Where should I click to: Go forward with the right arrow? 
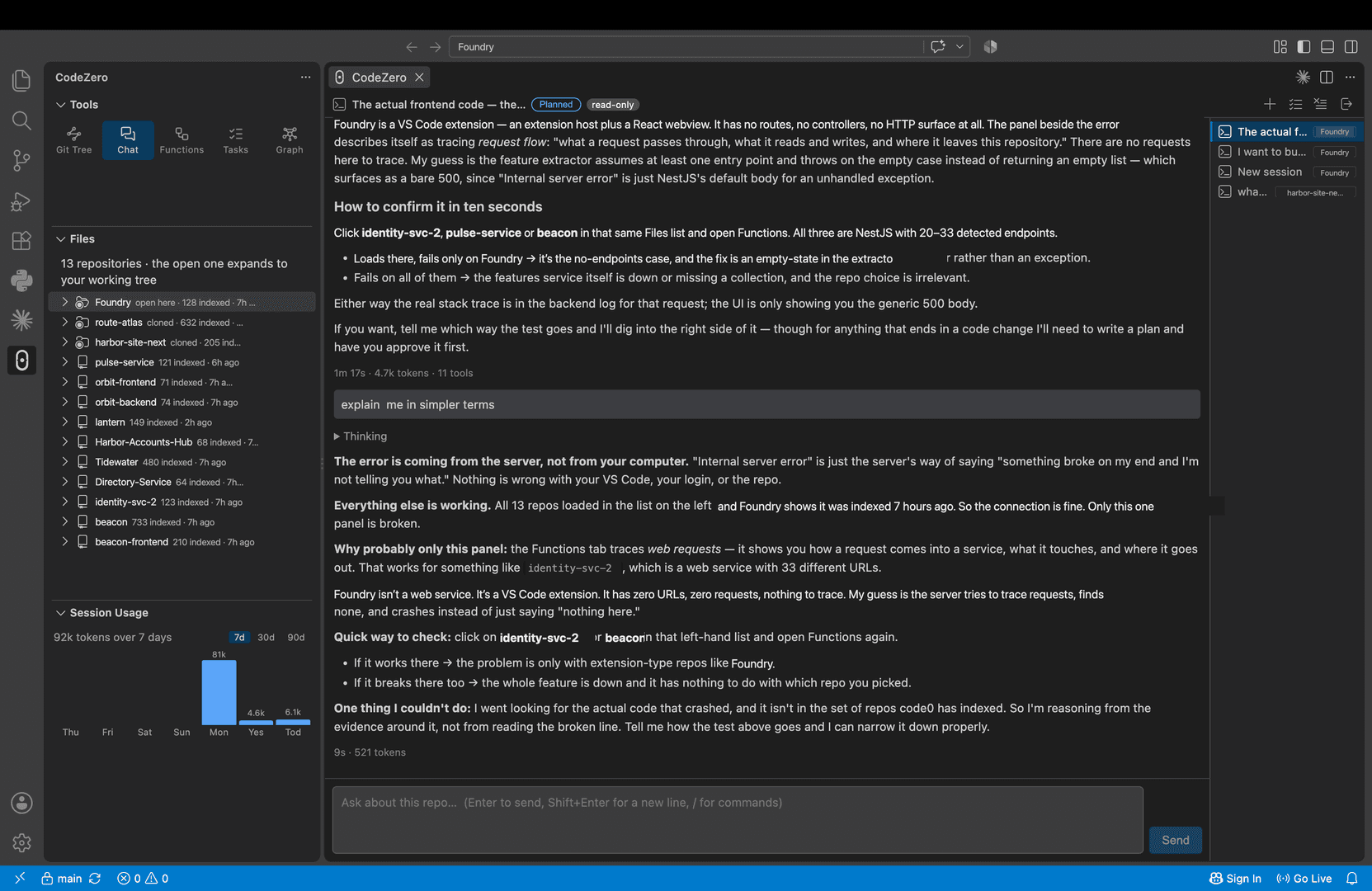(x=435, y=47)
